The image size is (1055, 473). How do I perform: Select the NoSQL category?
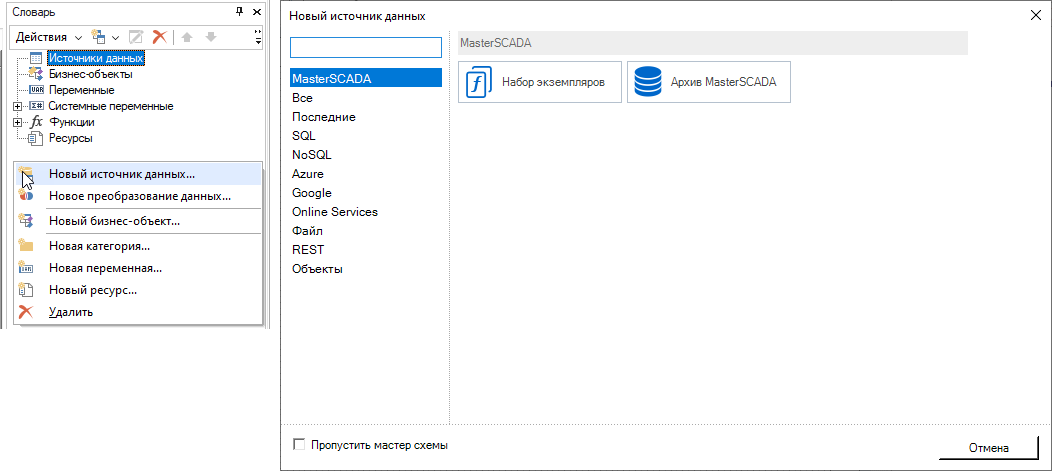point(366,155)
